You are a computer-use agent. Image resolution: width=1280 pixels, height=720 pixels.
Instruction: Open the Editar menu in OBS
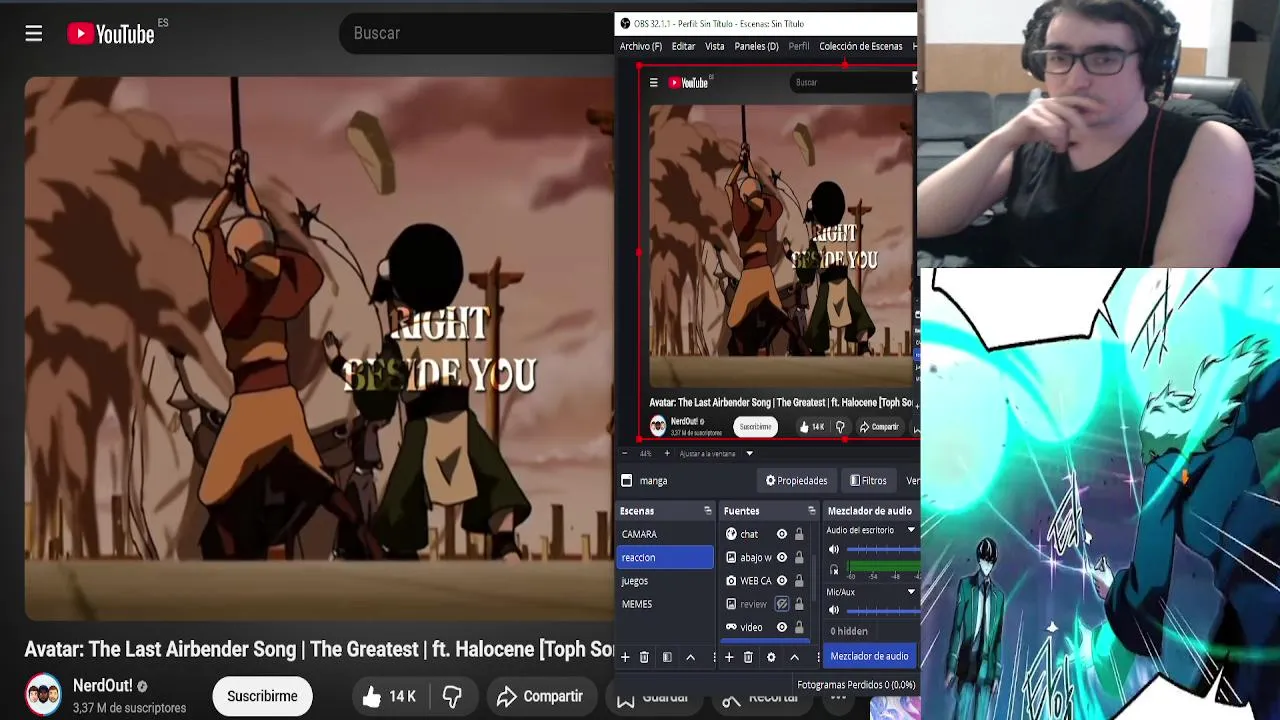pyautogui.click(x=684, y=46)
